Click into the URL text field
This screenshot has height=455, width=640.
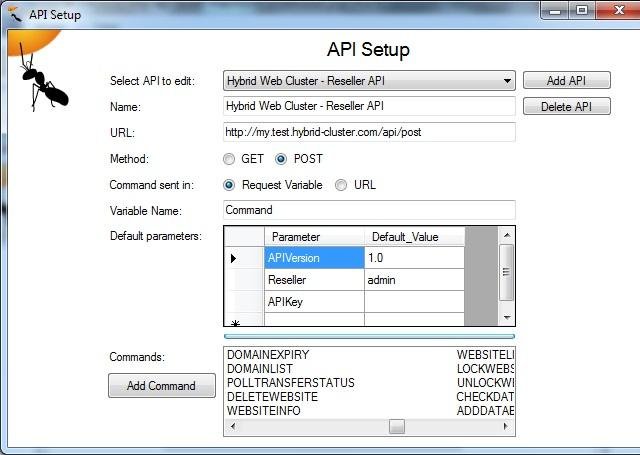(x=369, y=132)
